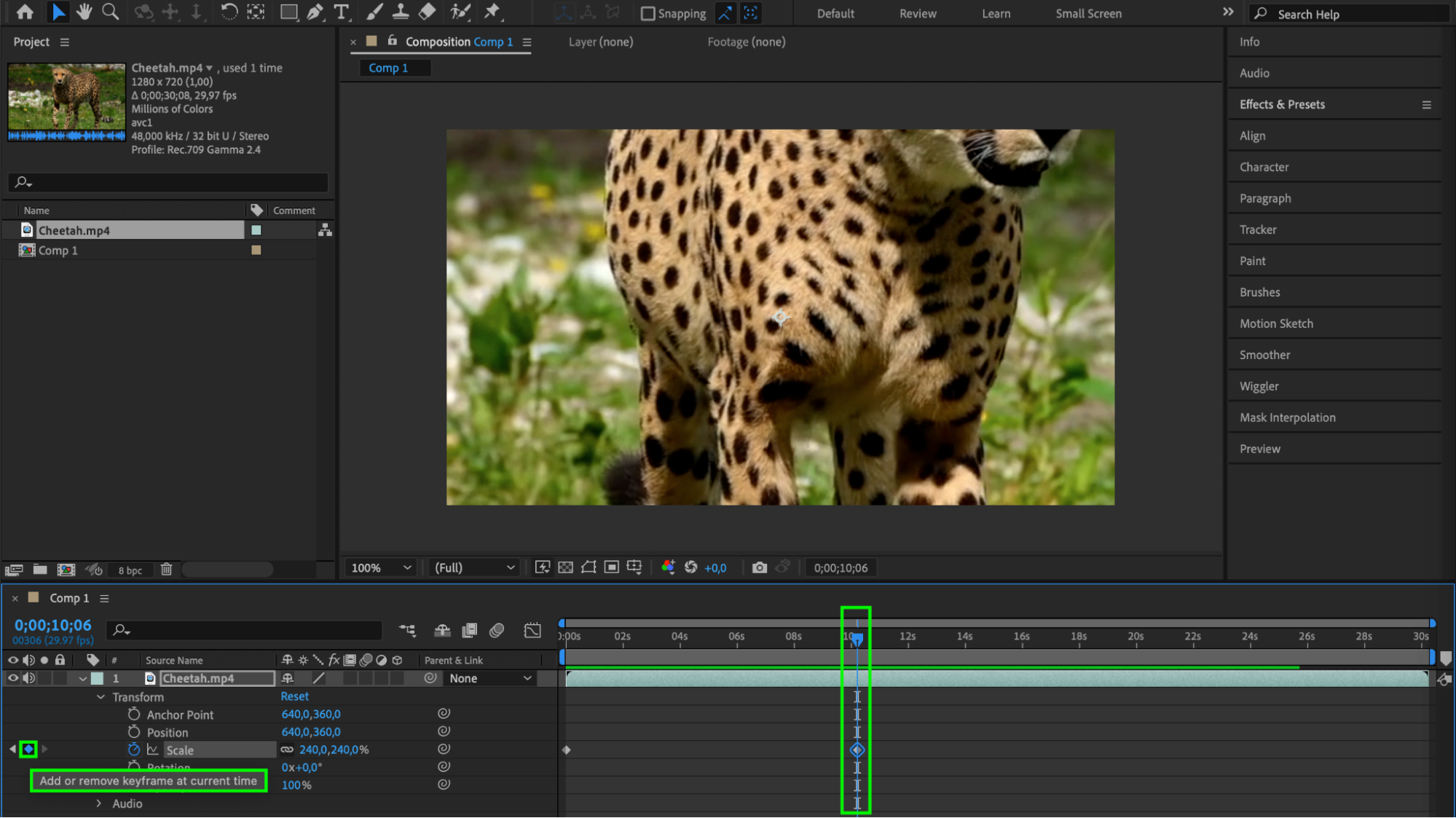Enable the Snapping checkbox
The width and height of the screenshot is (1456, 818).
[648, 14]
